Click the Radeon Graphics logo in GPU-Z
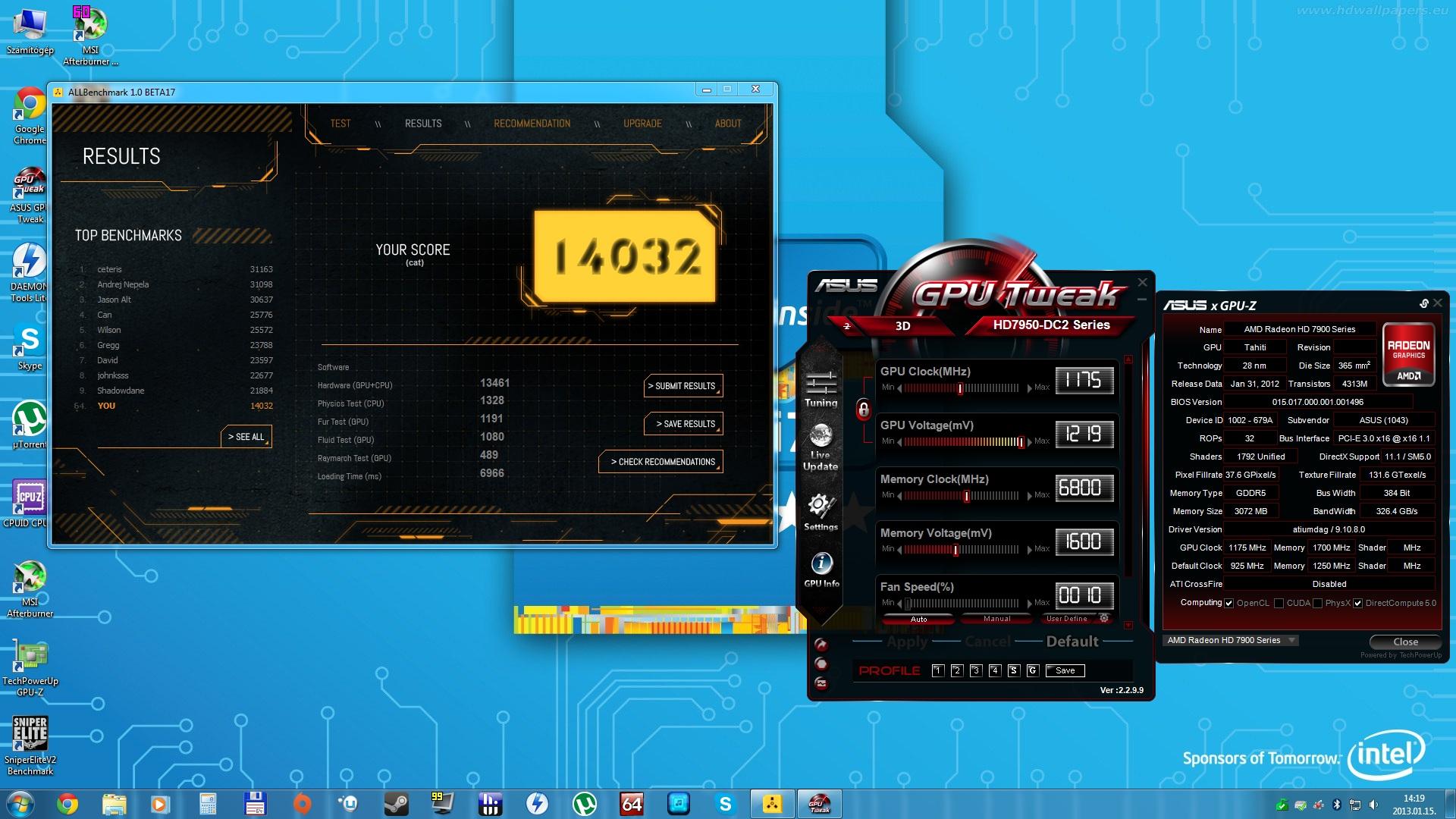1456x819 pixels. (1408, 354)
